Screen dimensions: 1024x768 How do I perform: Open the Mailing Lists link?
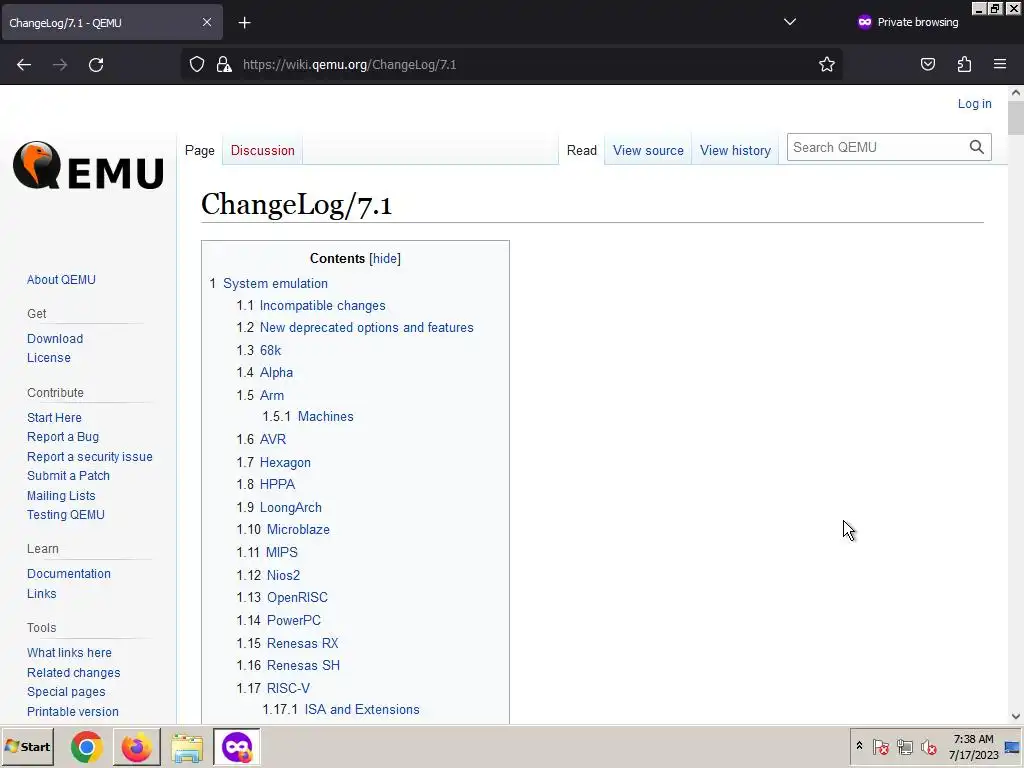tap(61, 496)
